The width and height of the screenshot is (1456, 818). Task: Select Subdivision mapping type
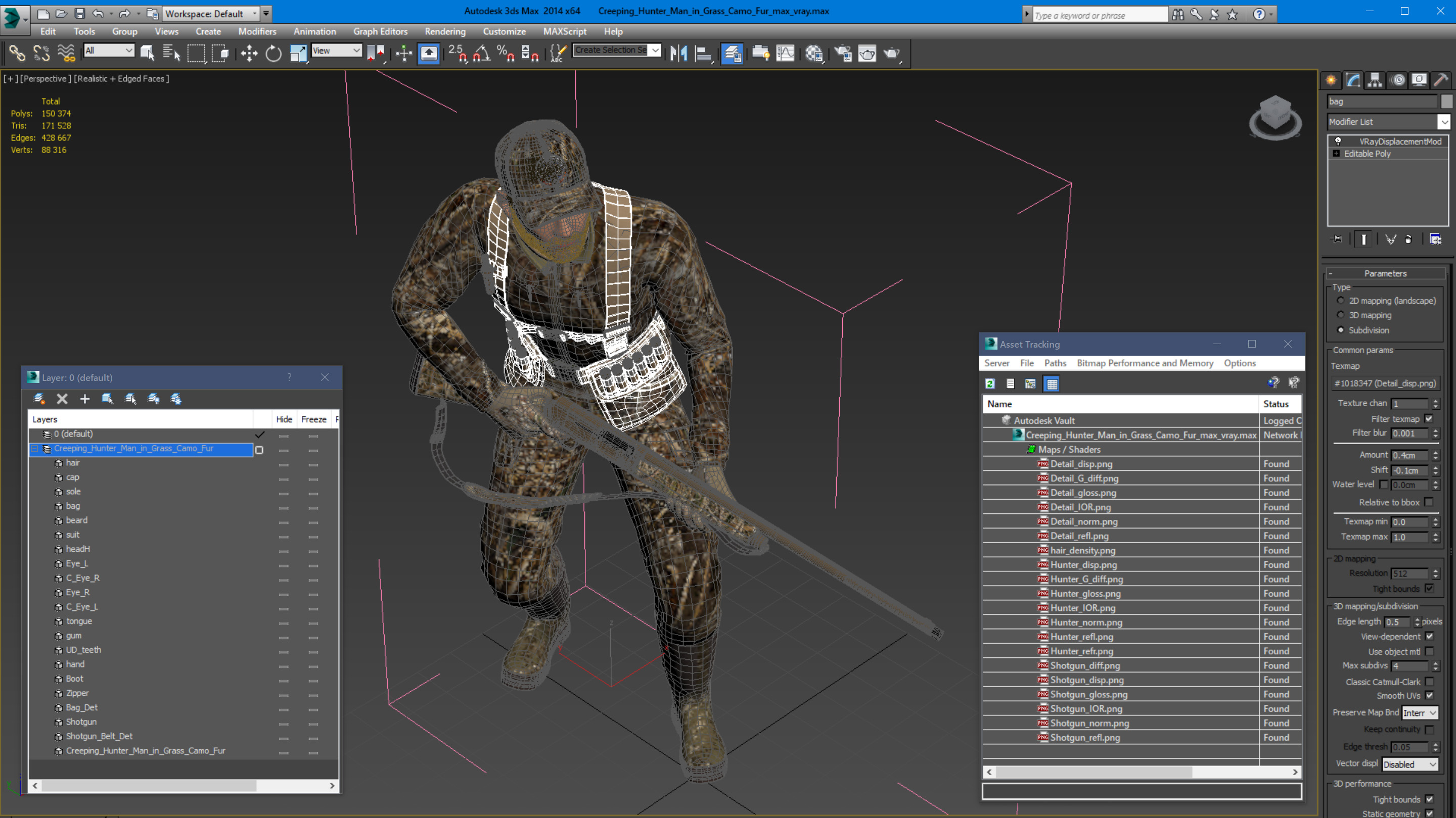(x=1340, y=330)
